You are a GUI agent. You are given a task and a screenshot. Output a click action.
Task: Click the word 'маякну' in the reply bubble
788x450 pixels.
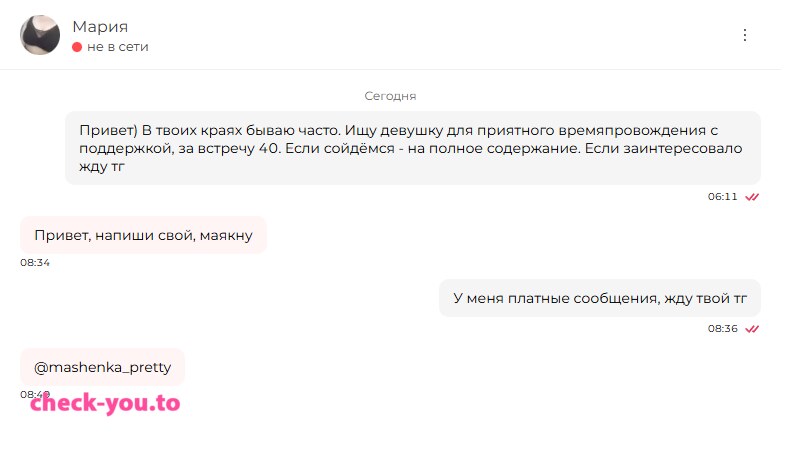click(x=226, y=236)
